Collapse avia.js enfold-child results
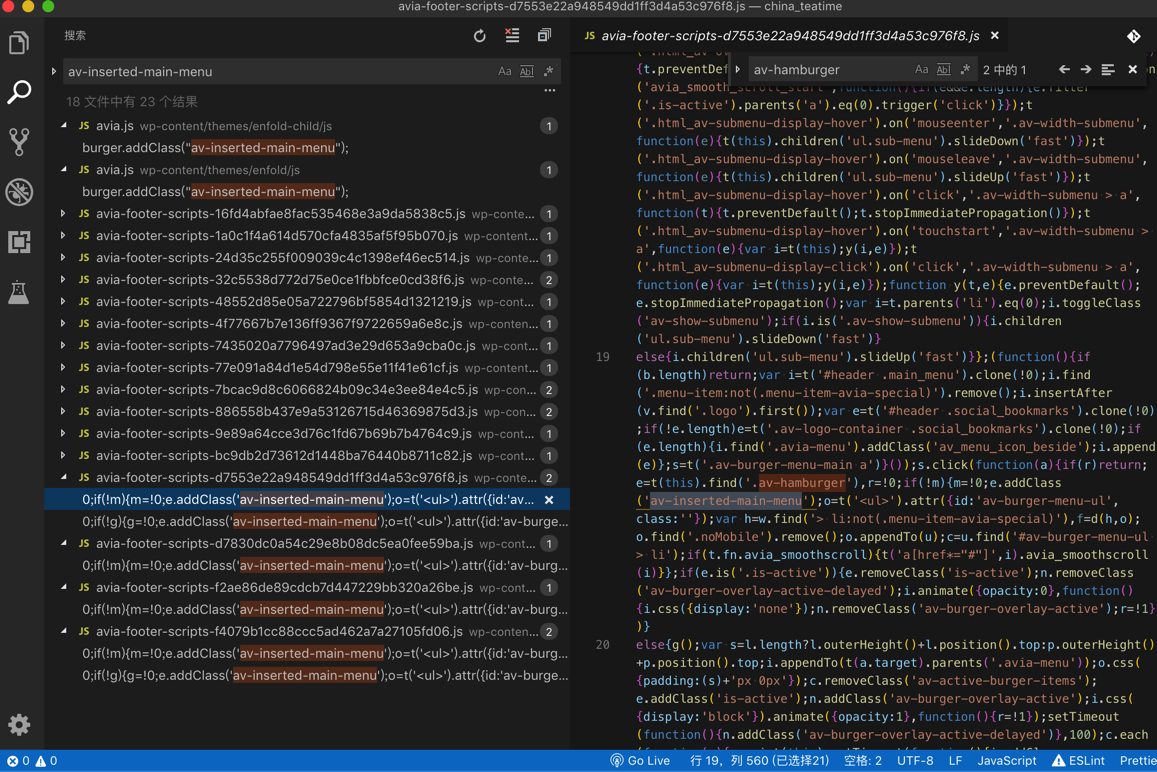Screen dimensions: 1157x772 coord(64,126)
